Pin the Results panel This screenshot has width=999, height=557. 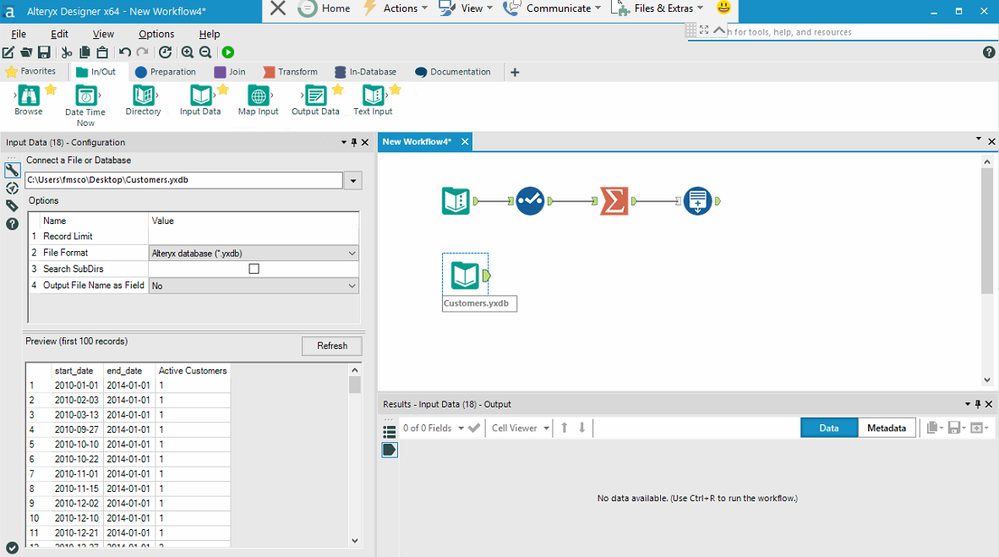978,404
